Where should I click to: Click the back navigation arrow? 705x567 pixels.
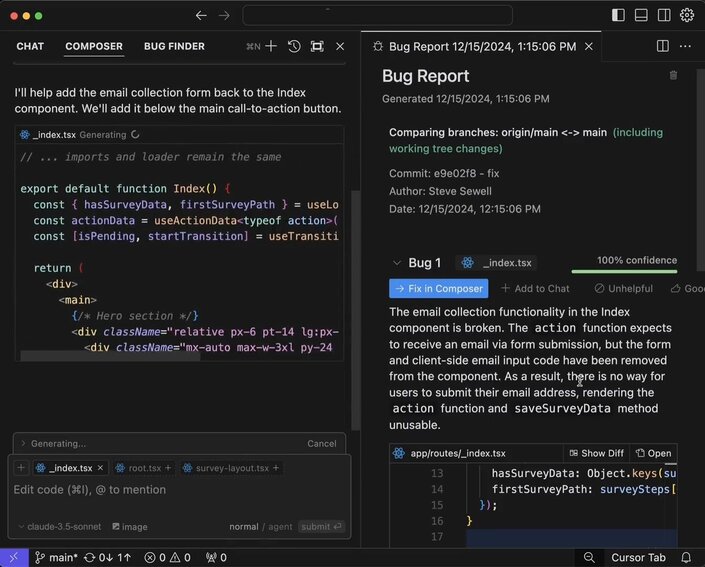pyautogui.click(x=201, y=15)
